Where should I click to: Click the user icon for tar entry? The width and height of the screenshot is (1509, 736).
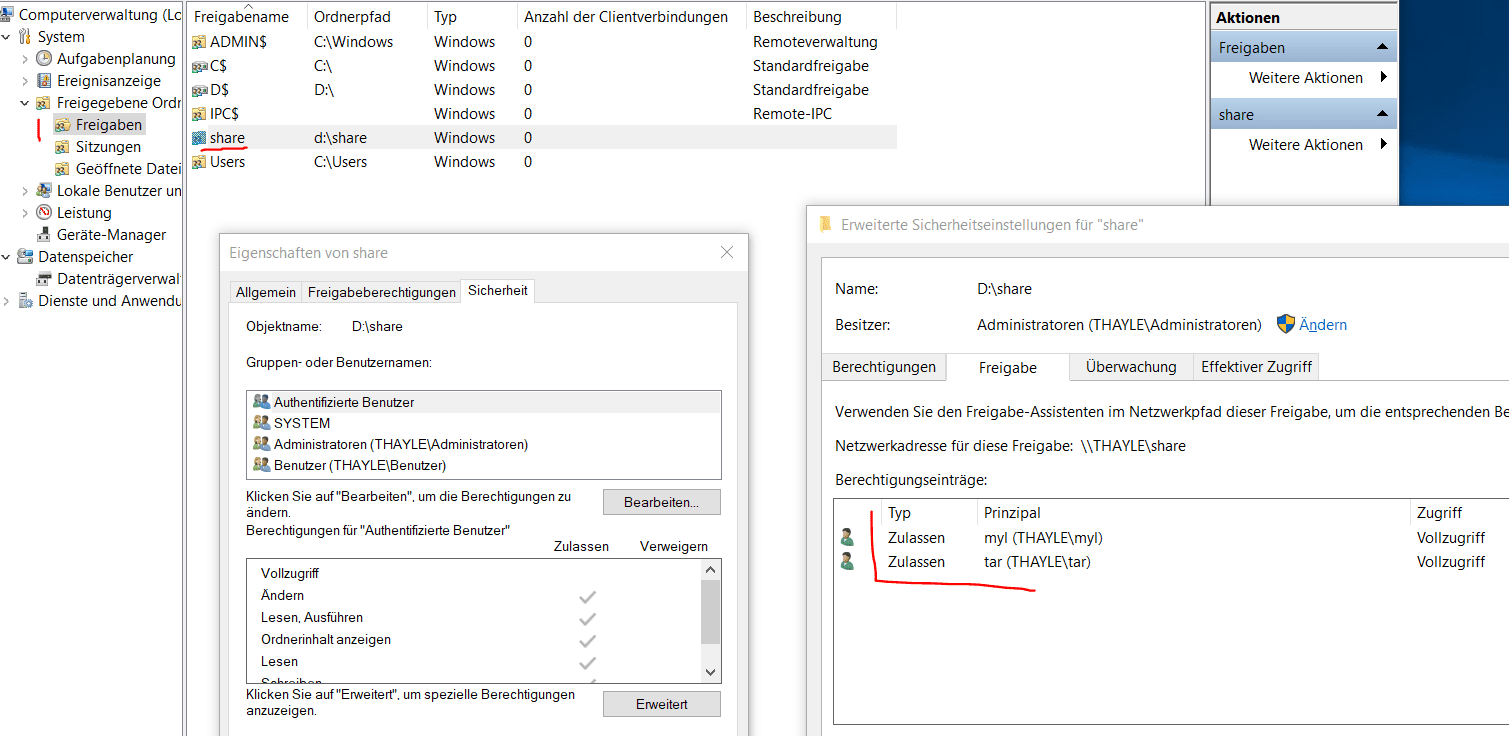tap(848, 562)
